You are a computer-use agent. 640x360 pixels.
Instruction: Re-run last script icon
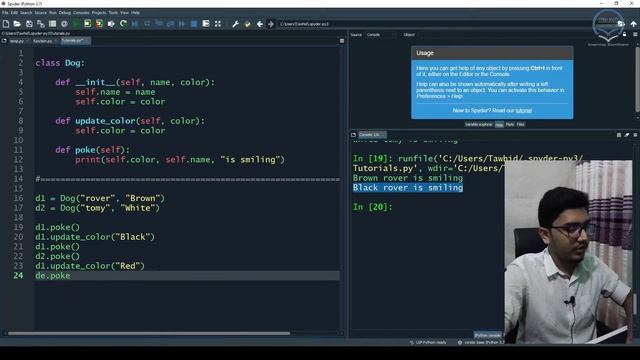123,24
